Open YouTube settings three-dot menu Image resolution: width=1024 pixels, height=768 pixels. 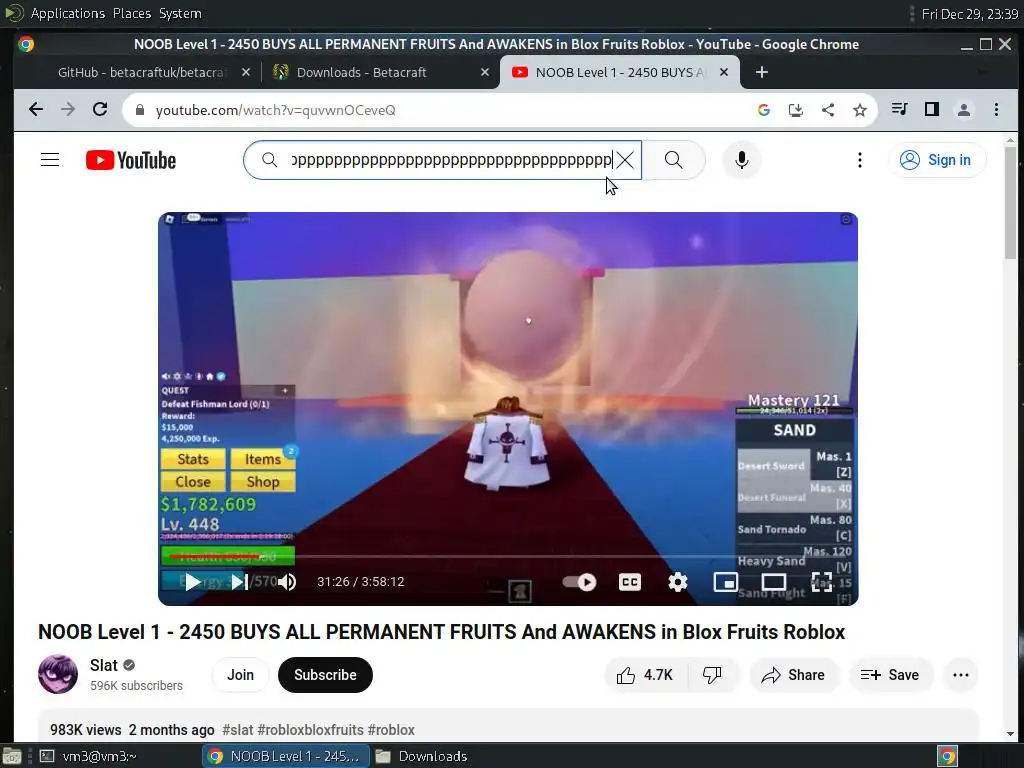859,160
